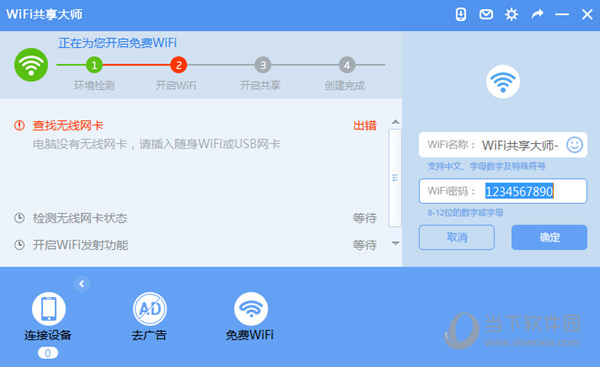Viewport: 600px width, 367px height.
Task: Click the status list scrollbar thumb
Action: (x=395, y=178)
